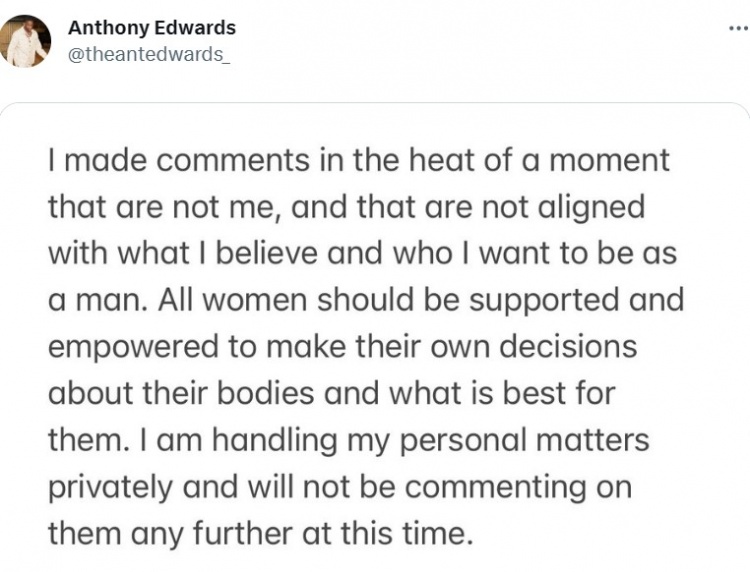
Task: Click the line starting "about their bodies"
Action: 330,393
